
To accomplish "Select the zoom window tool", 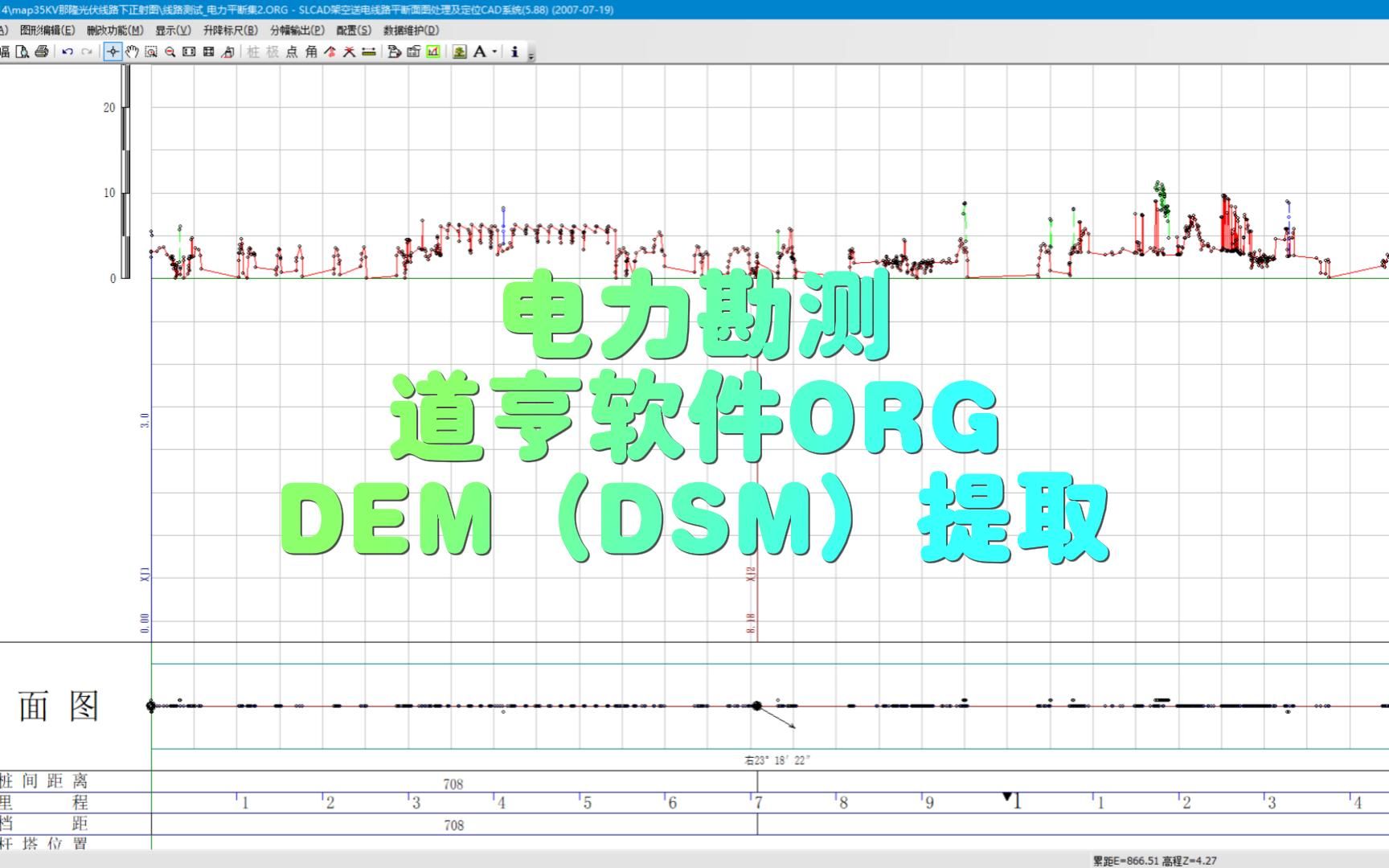I will click(x=151, y=51).
